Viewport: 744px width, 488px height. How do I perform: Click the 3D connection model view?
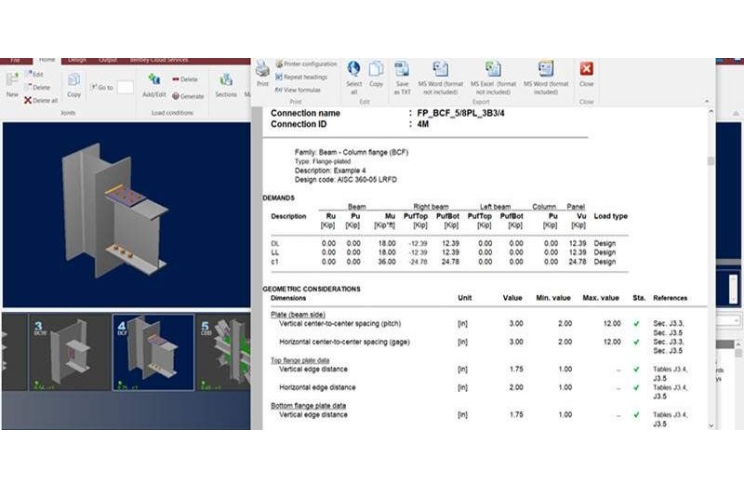tap(126, 215)
